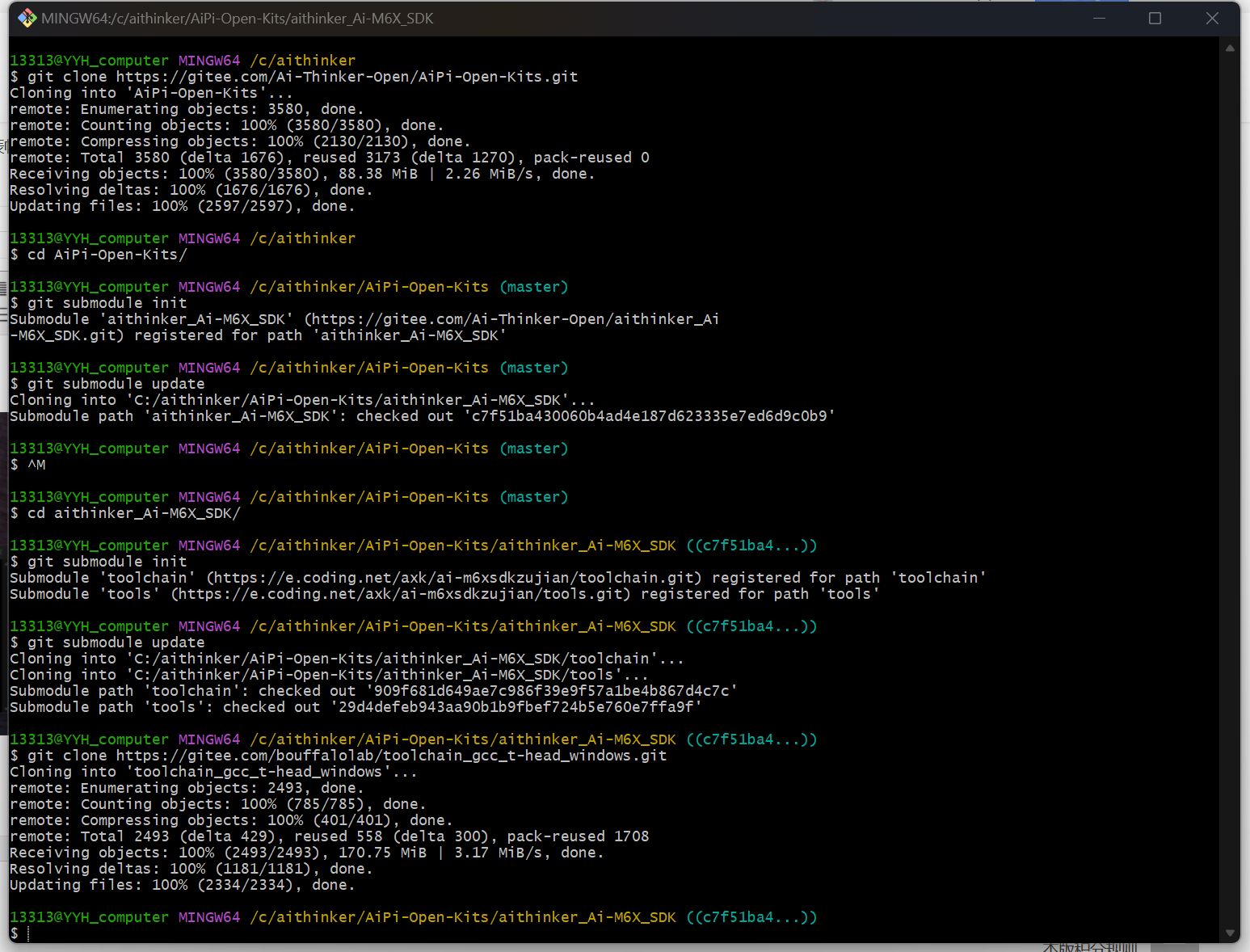Screen dimensions: 1250x952
Task: Click 'Receiving objects: 100% (3580/3580), 88.38 MiB' line
Action: pos(302,174)
